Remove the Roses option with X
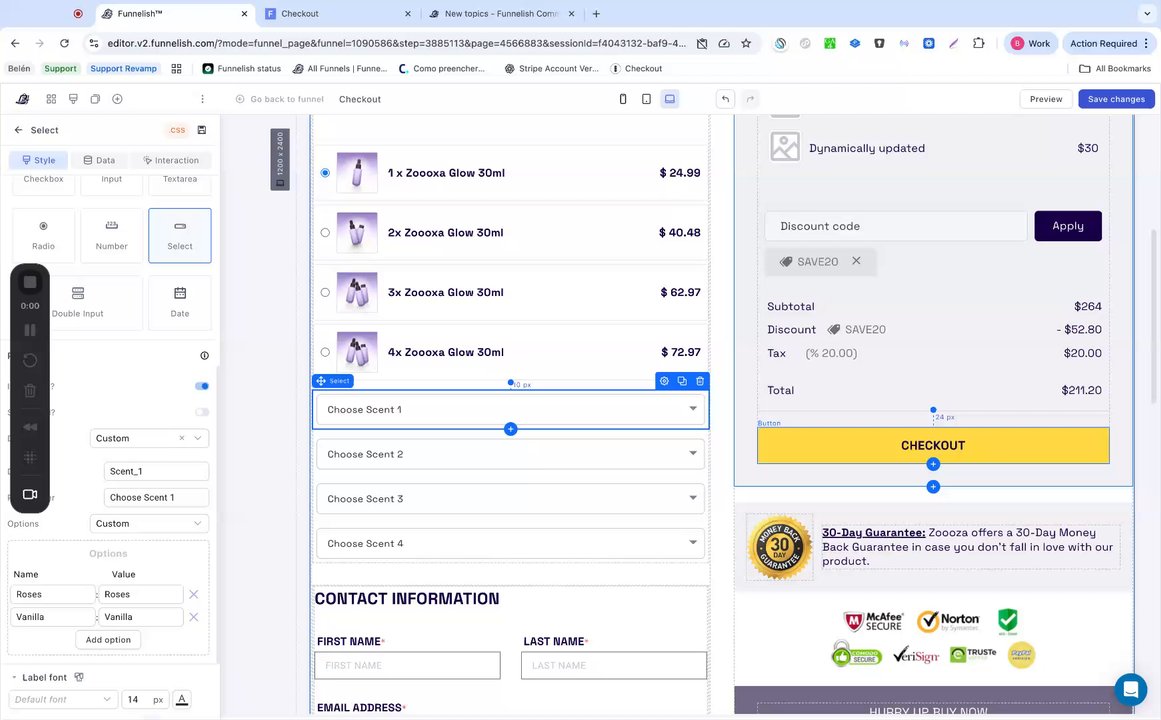 [x=193, y=594]
